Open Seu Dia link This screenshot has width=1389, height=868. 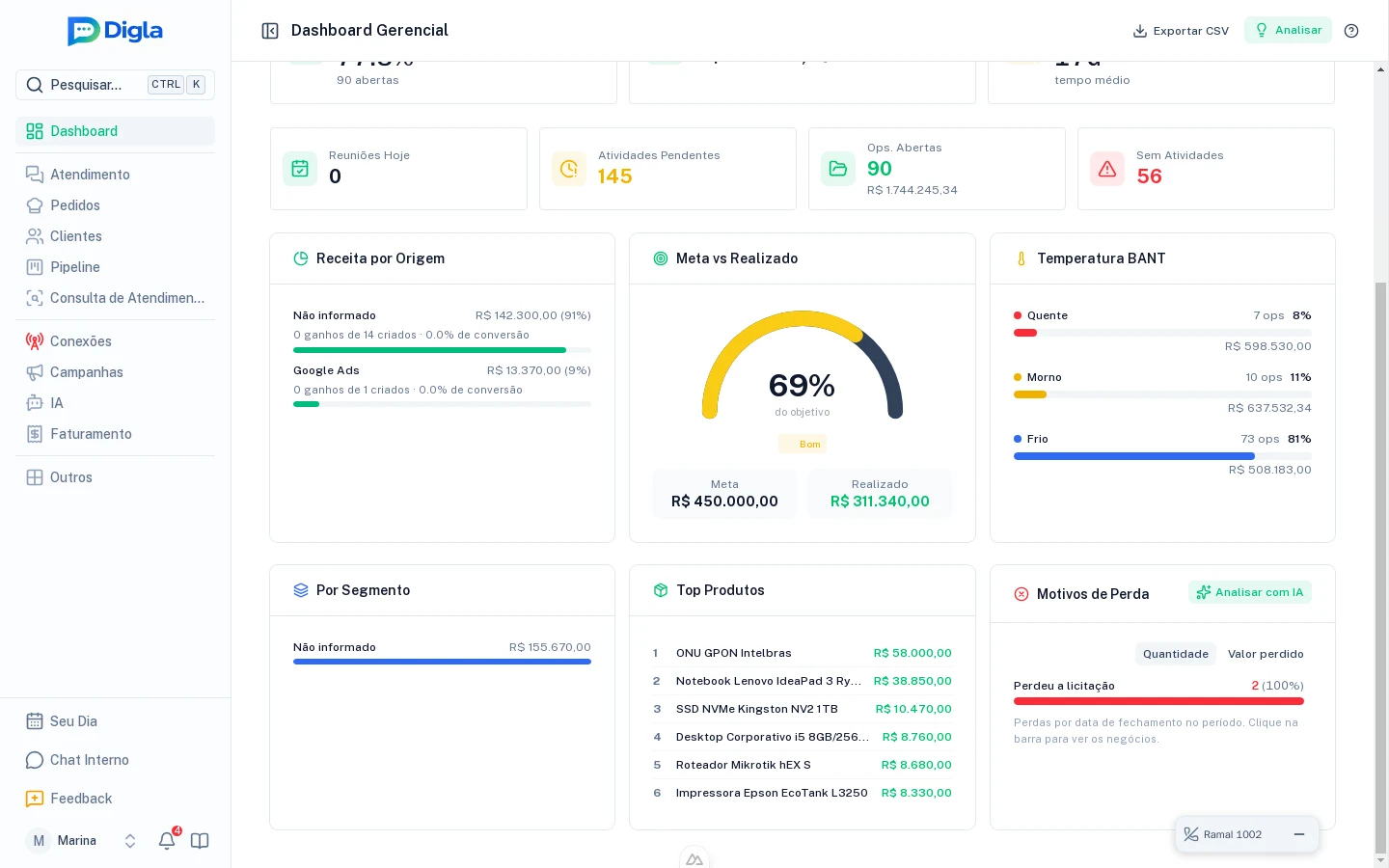[x=115, y=721]
